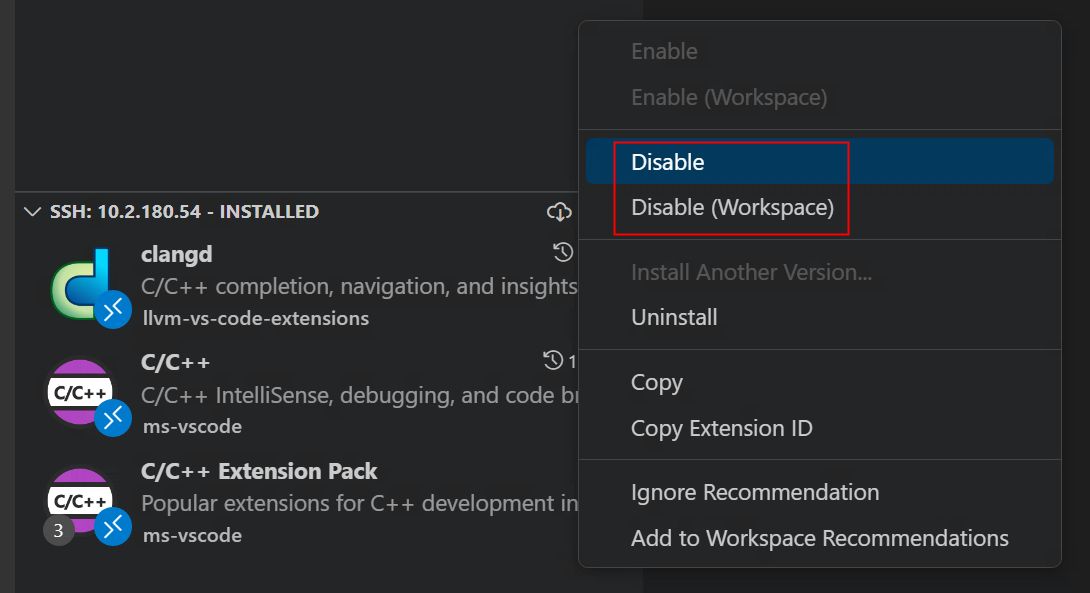Click the cloud download icon in SSH header
Viewport: 1090px width, 593px height.
tap(559, 212)
